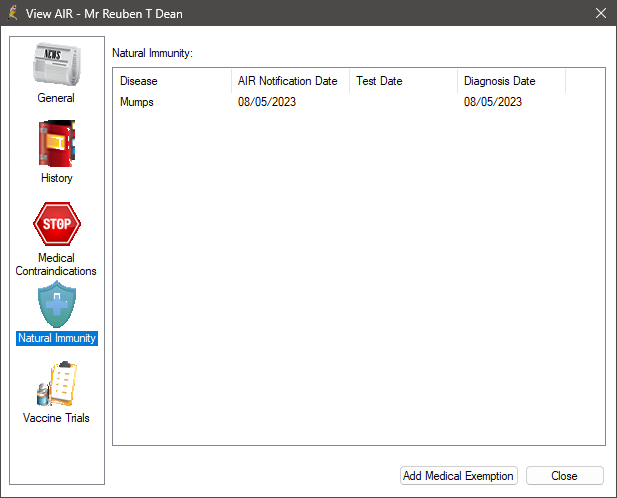Switch to the 'History' text label
617x498 pixels.
tap(56, 178)
